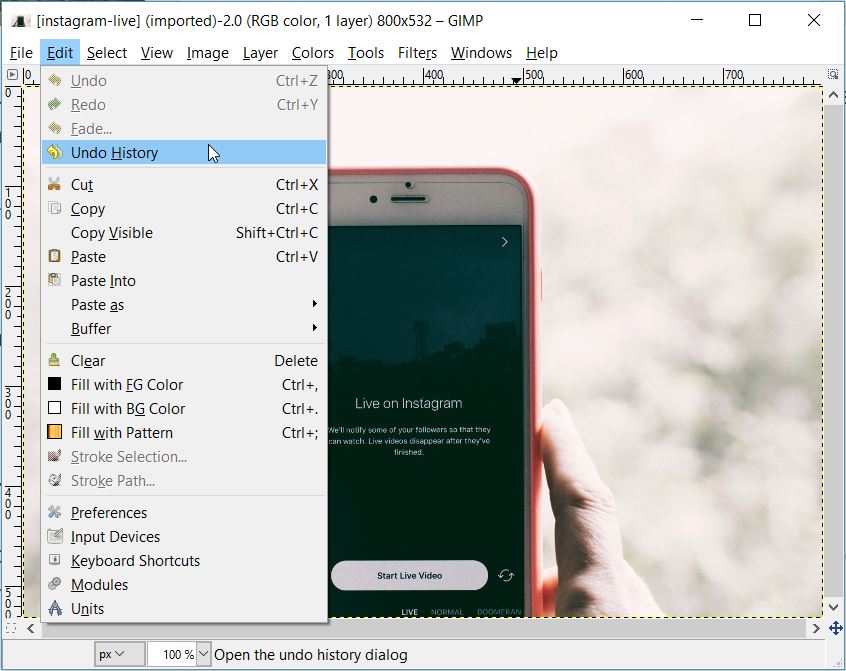Click the Keyboard Shortcuts icon
846x671 pixels.
(54, 559)
